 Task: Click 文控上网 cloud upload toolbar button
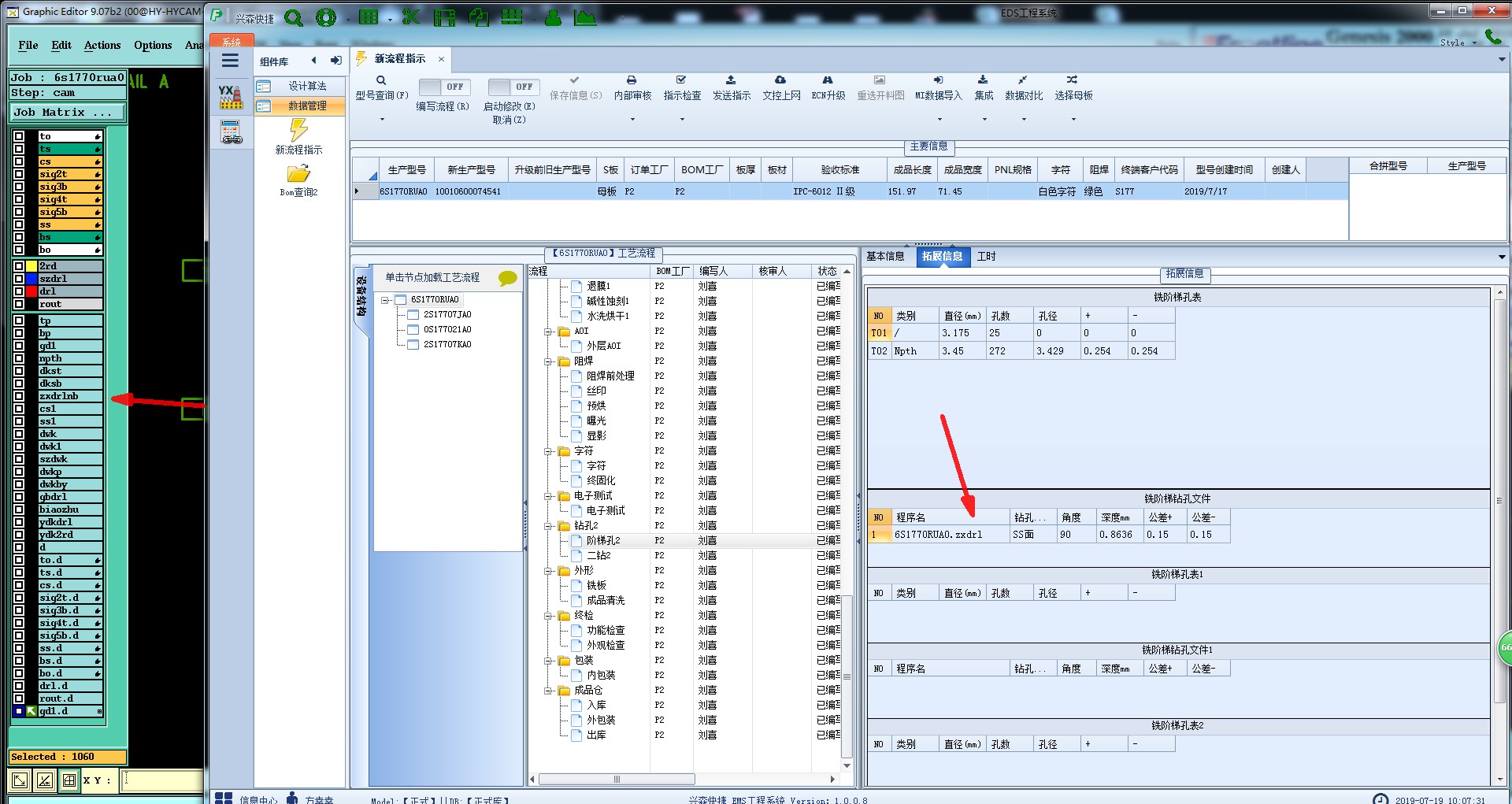click(781, 87)
